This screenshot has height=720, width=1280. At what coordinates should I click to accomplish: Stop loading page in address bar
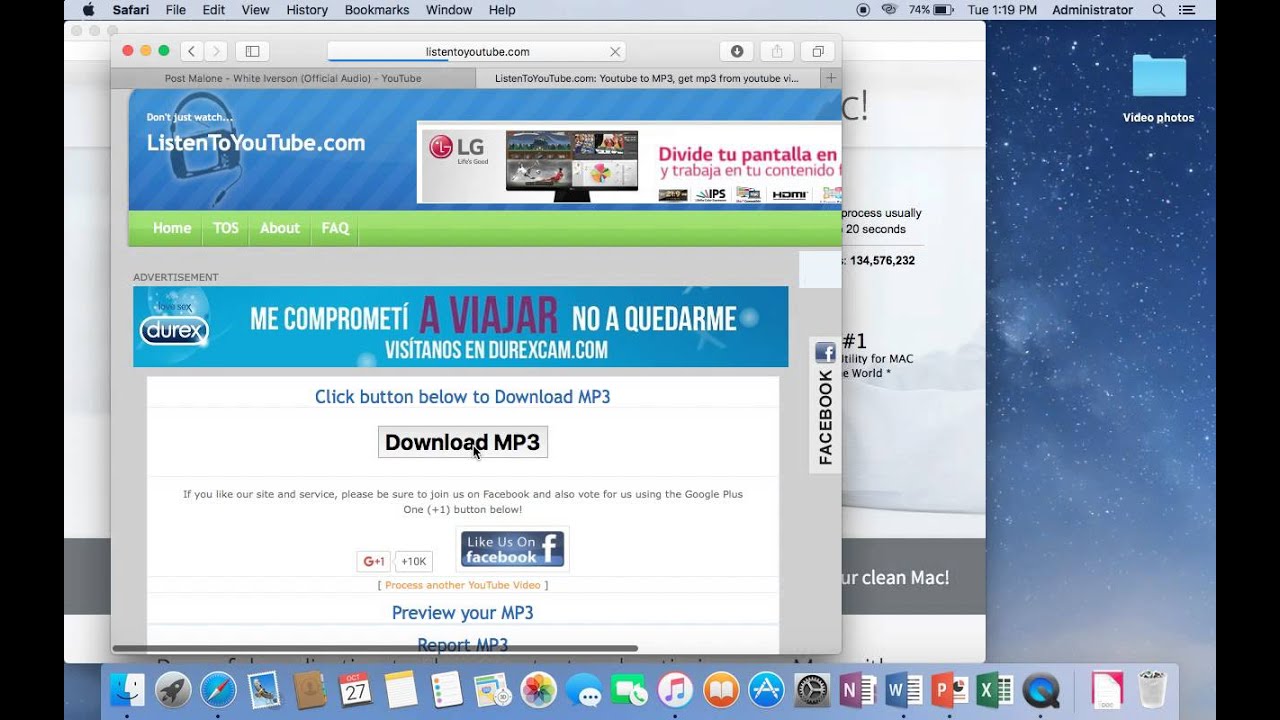615,51
